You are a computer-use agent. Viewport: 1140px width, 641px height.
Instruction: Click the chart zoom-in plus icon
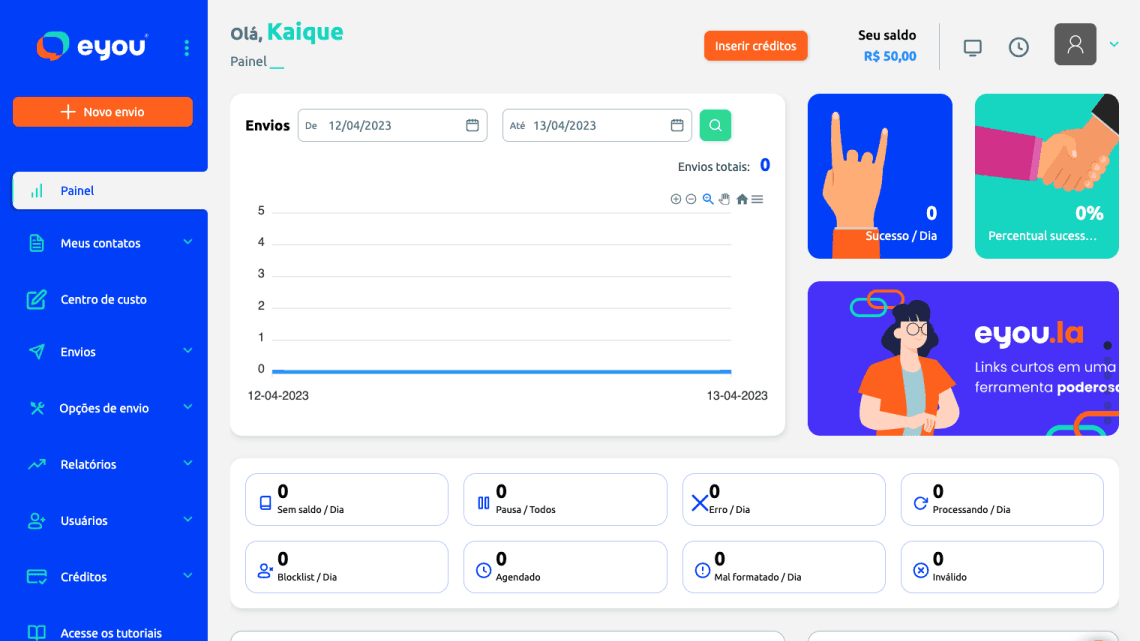coord(676,199)
